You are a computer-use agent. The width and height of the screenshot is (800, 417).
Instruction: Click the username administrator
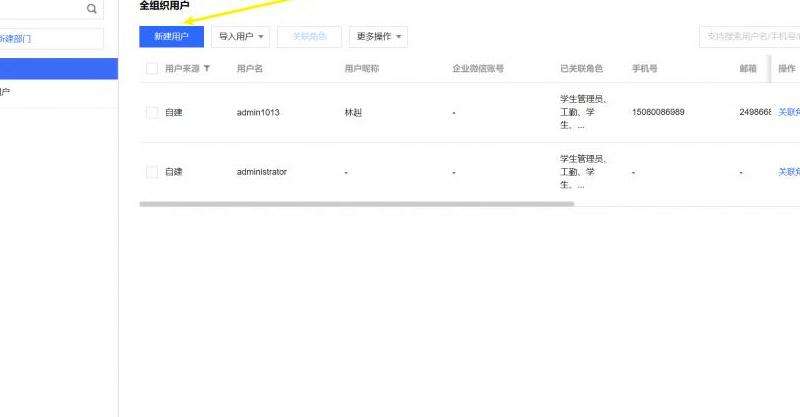pyautogui.click(x=262, y=172)
